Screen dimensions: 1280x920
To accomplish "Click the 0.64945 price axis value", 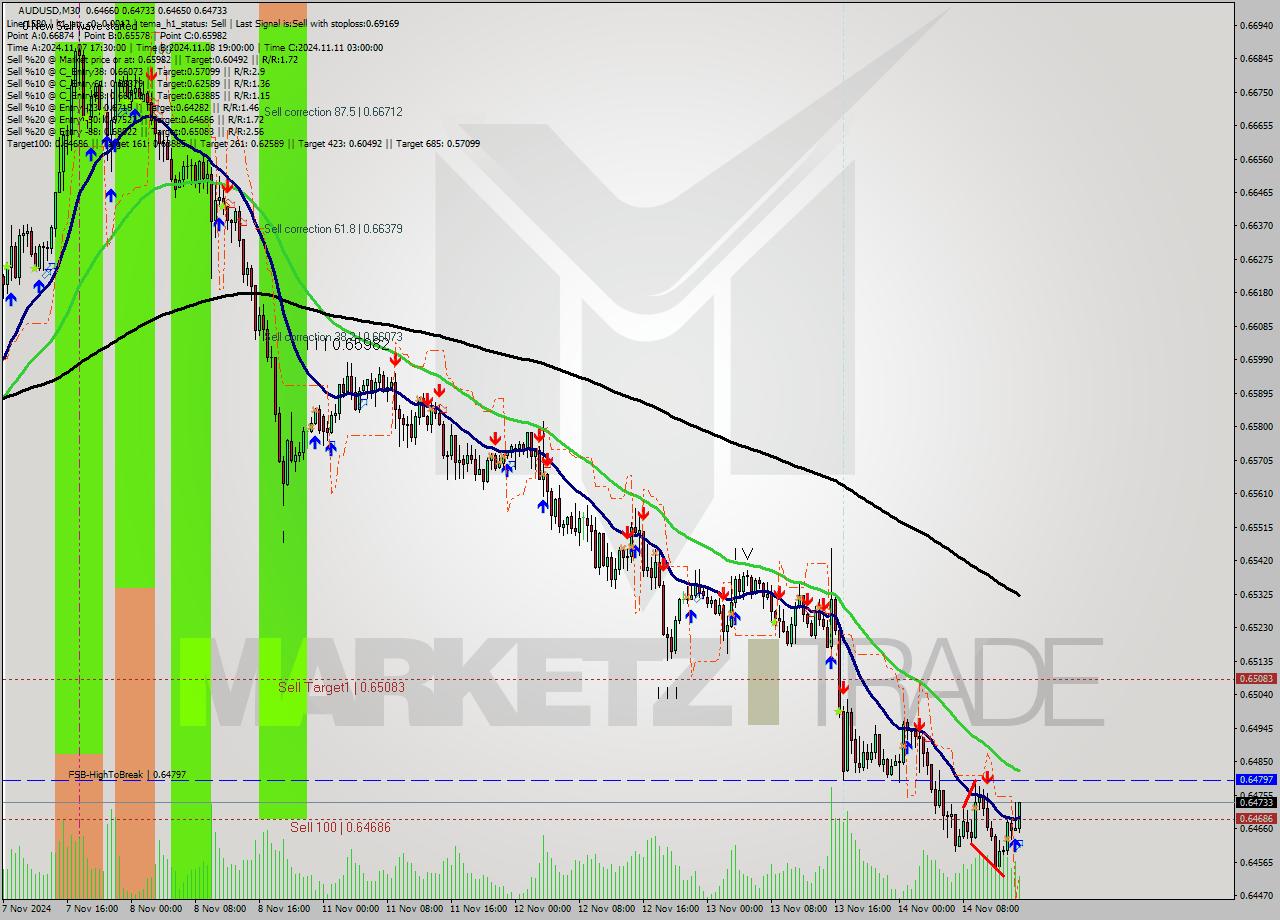I will [1257, 728].
